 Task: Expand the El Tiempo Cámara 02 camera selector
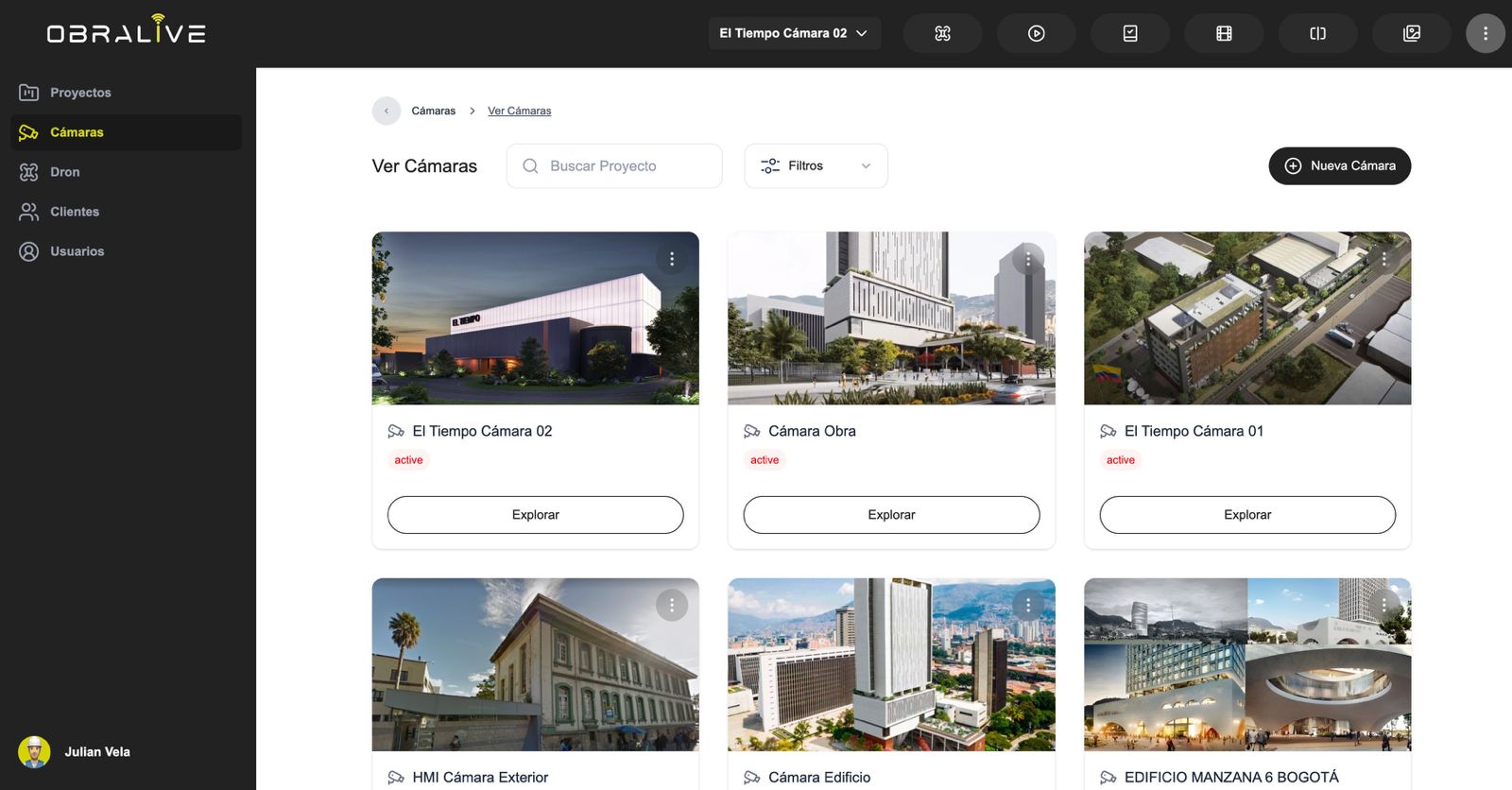[794, 33]
